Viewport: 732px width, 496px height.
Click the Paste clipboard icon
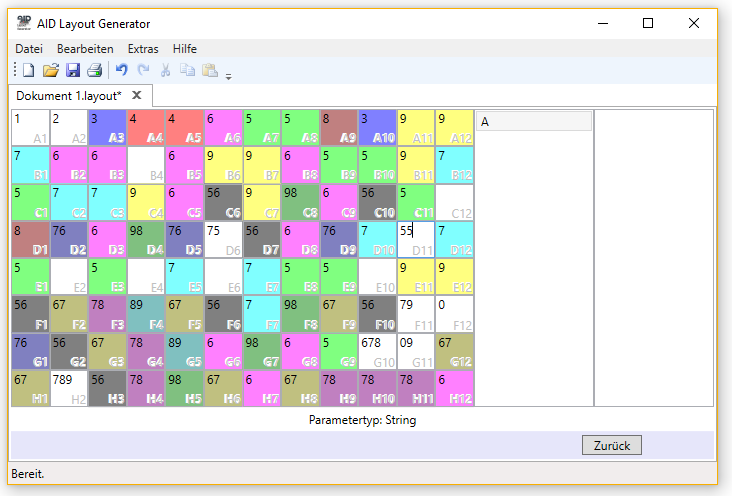click(209, 70)
